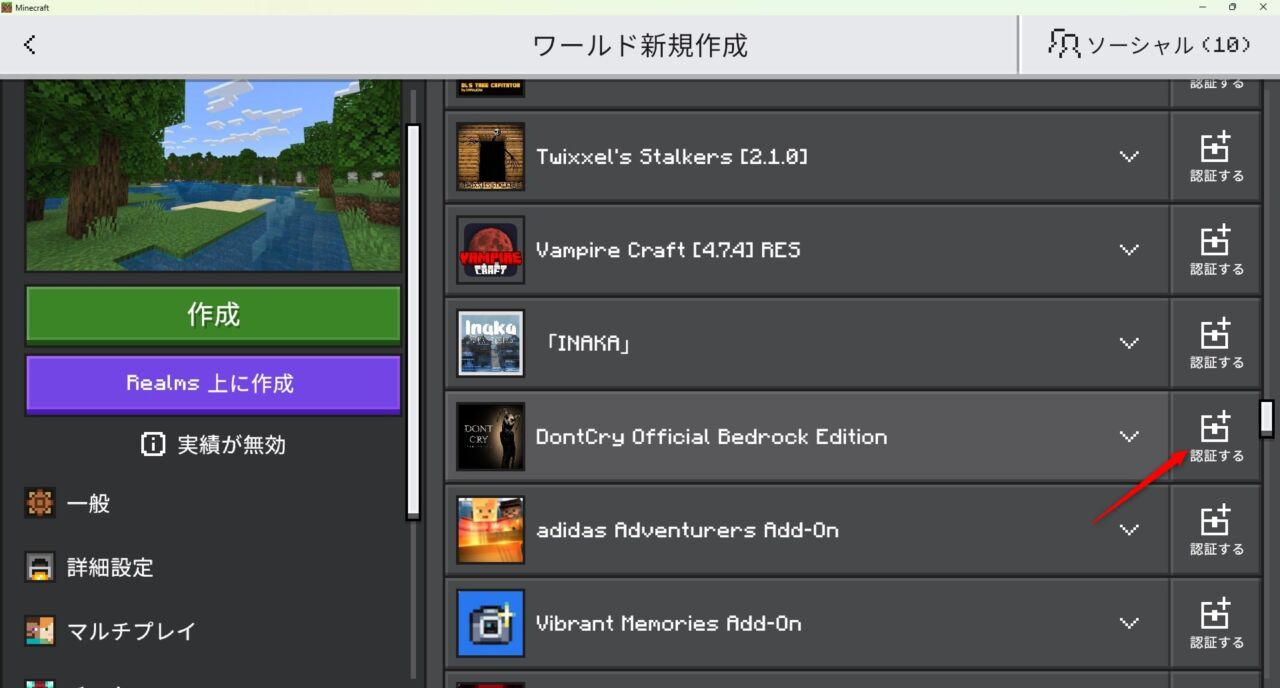Open the 一般 general settings tab

tap(213, 504)
